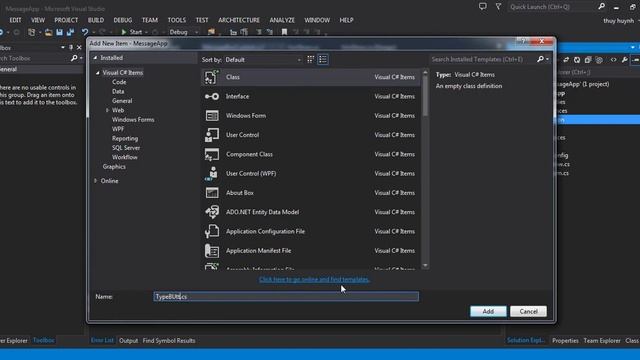Open the Properties tab
Screen dimensions: 640x360
click(x=565, y=340)
